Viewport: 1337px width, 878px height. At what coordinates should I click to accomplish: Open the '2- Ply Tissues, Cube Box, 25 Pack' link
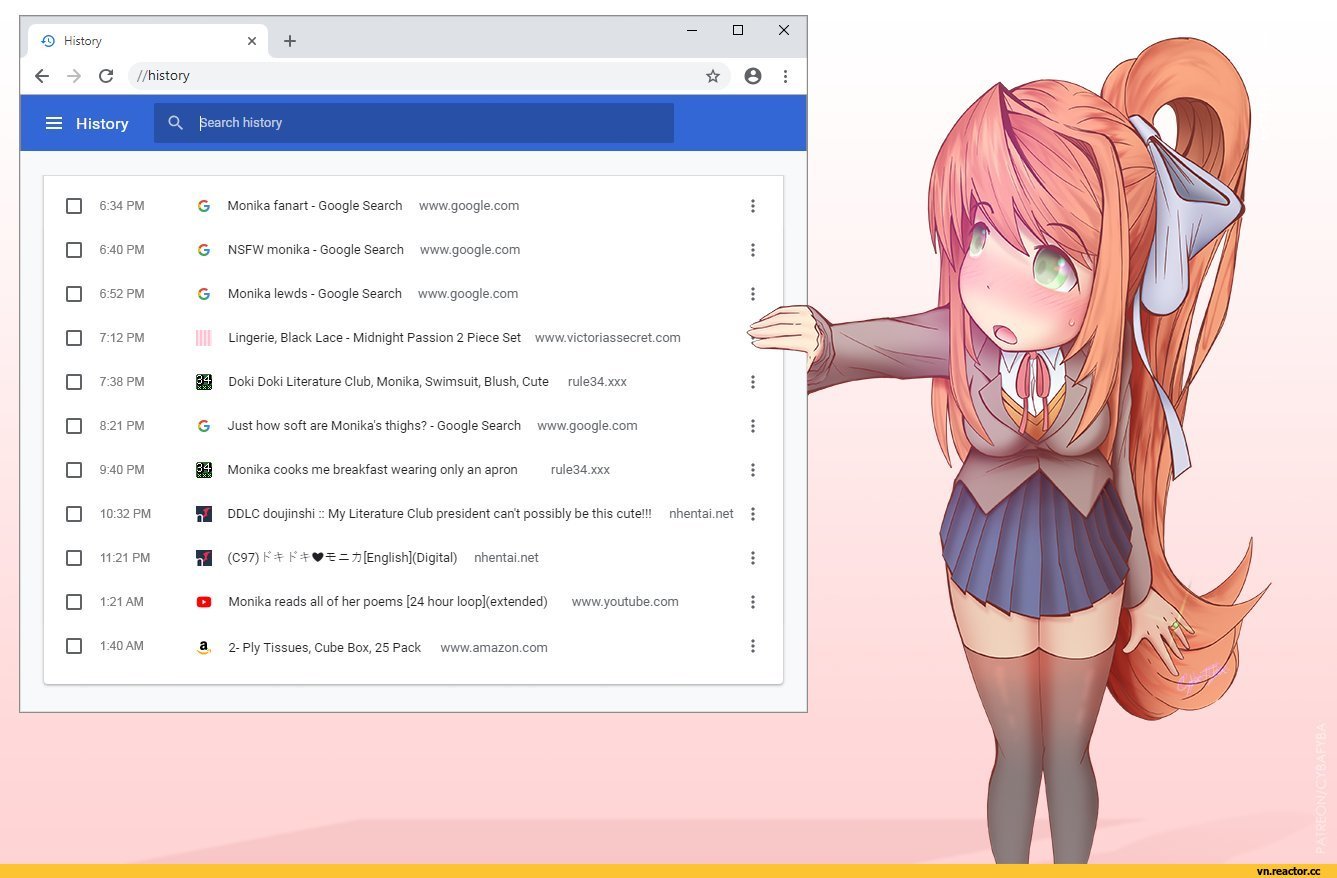(x=325, y=648)
